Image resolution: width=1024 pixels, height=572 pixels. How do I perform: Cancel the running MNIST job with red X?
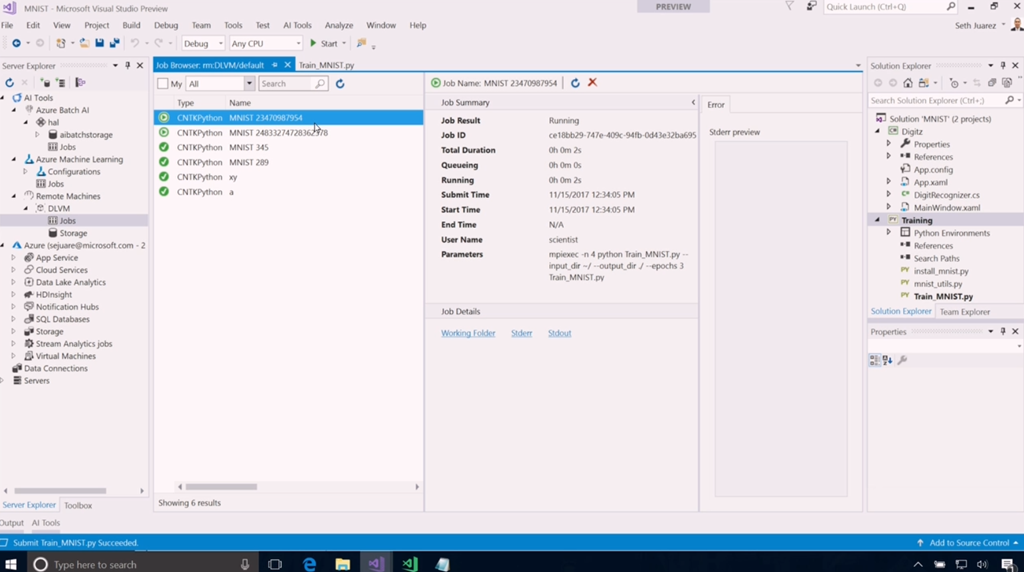592,83
